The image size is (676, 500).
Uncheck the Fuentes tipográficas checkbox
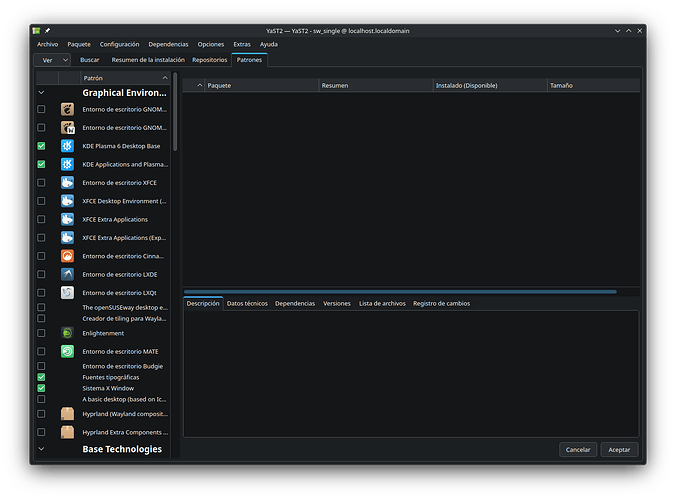pyautogui.click(x=41, y=377)
